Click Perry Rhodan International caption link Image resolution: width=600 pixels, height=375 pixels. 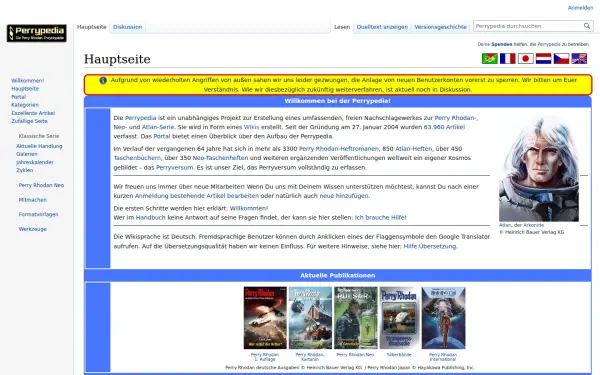(443, 357)
